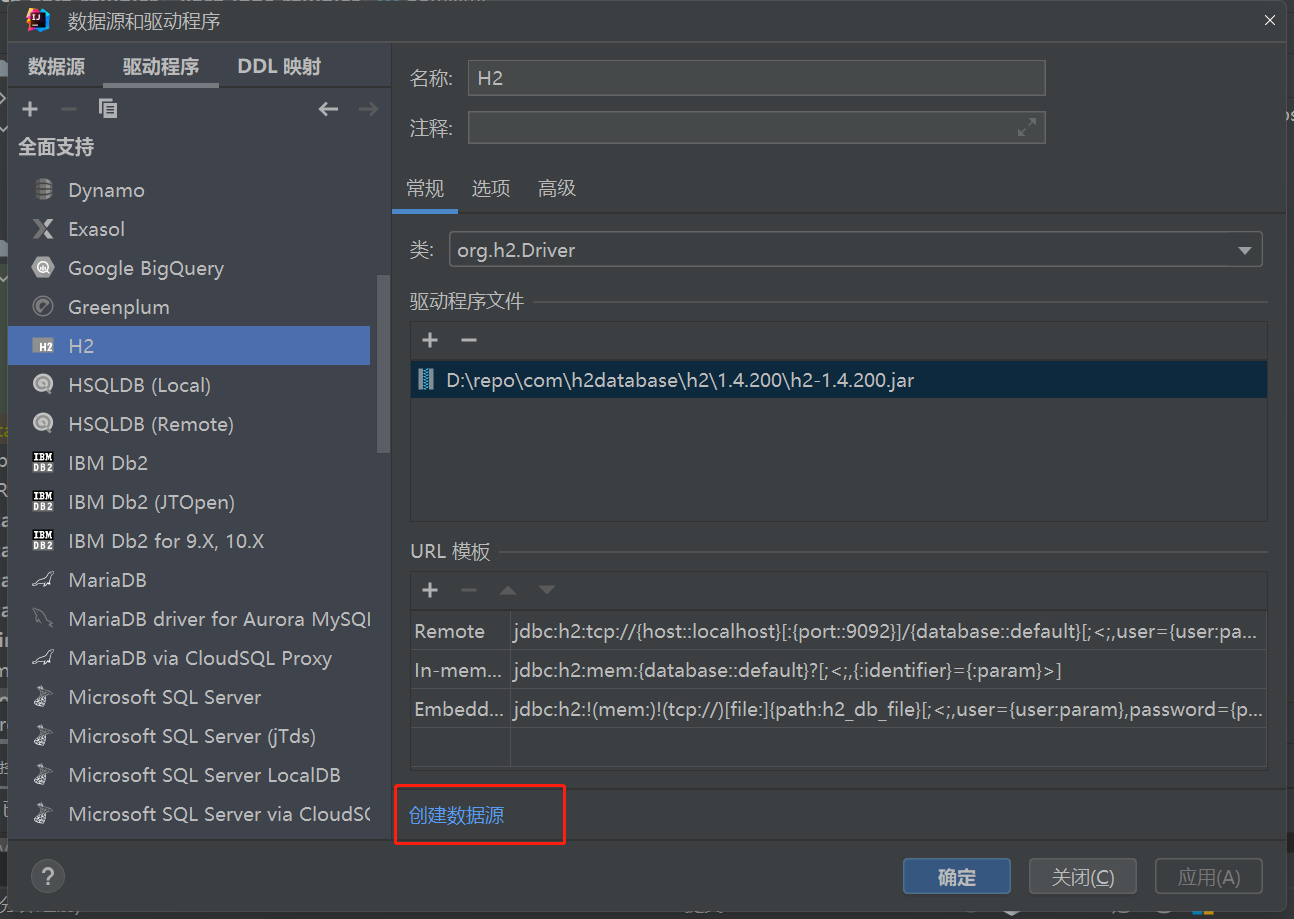Click the 应用(A) button
The height and width of the screenshot is (919, 1294).
tap(1209, 877)
